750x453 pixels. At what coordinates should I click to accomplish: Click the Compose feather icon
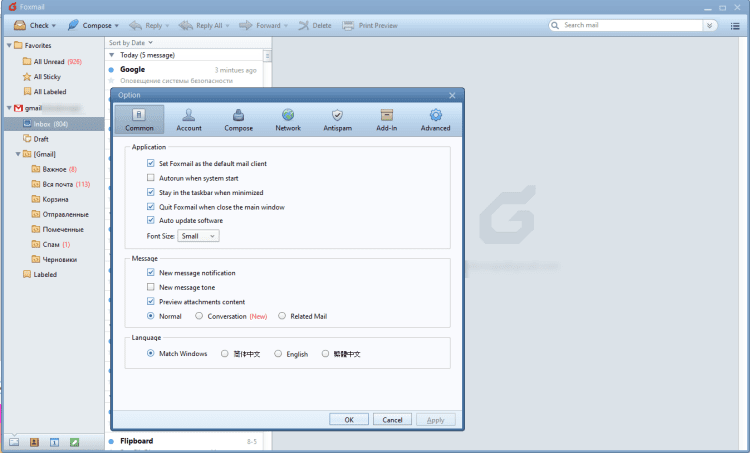coord(73,25)
